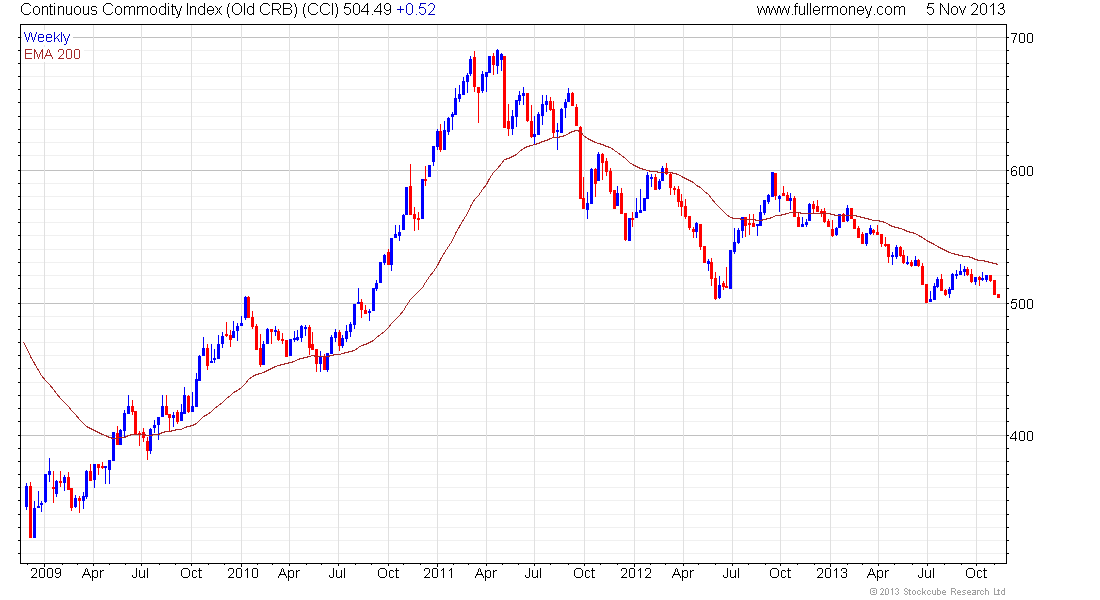The width and height of the screenshot is (1100, 600).
Task: Click the chart title 'Continuous Commodity Index (Old CRB) (CCI)'
Action: pyautogui.click(x=180, y=10)
